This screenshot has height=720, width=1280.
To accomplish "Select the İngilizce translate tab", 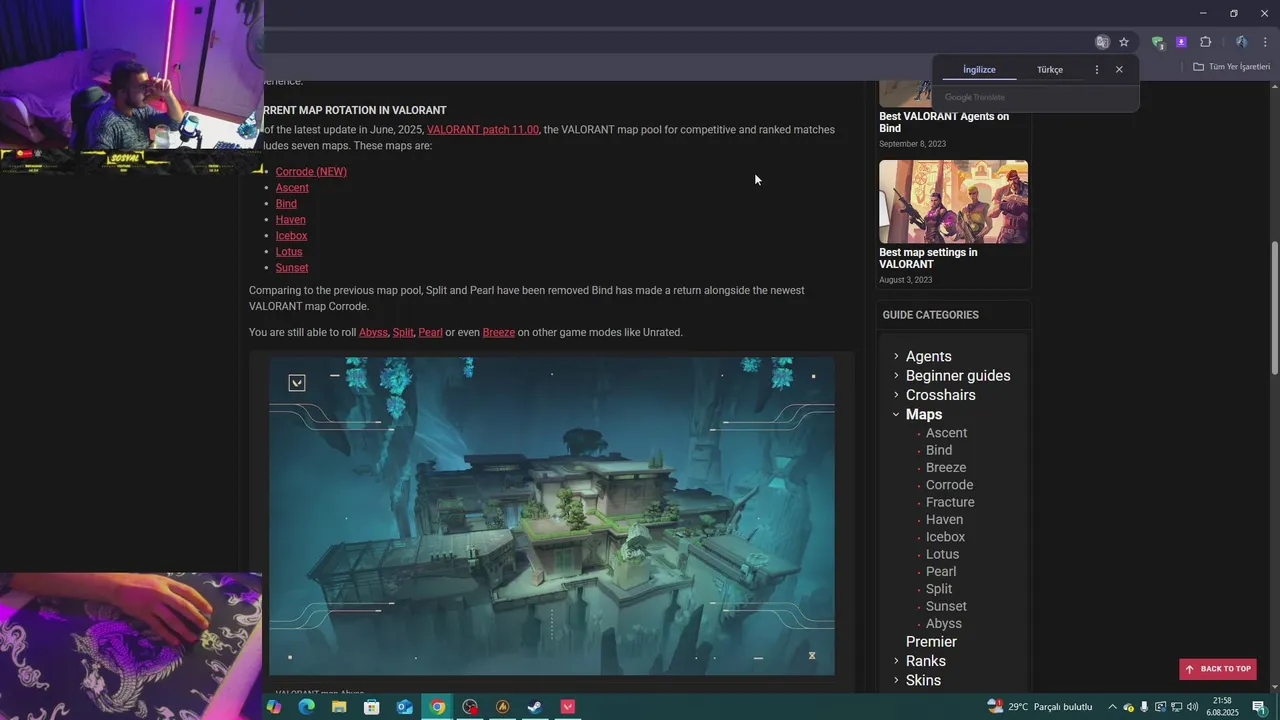I will pos(979,70).
